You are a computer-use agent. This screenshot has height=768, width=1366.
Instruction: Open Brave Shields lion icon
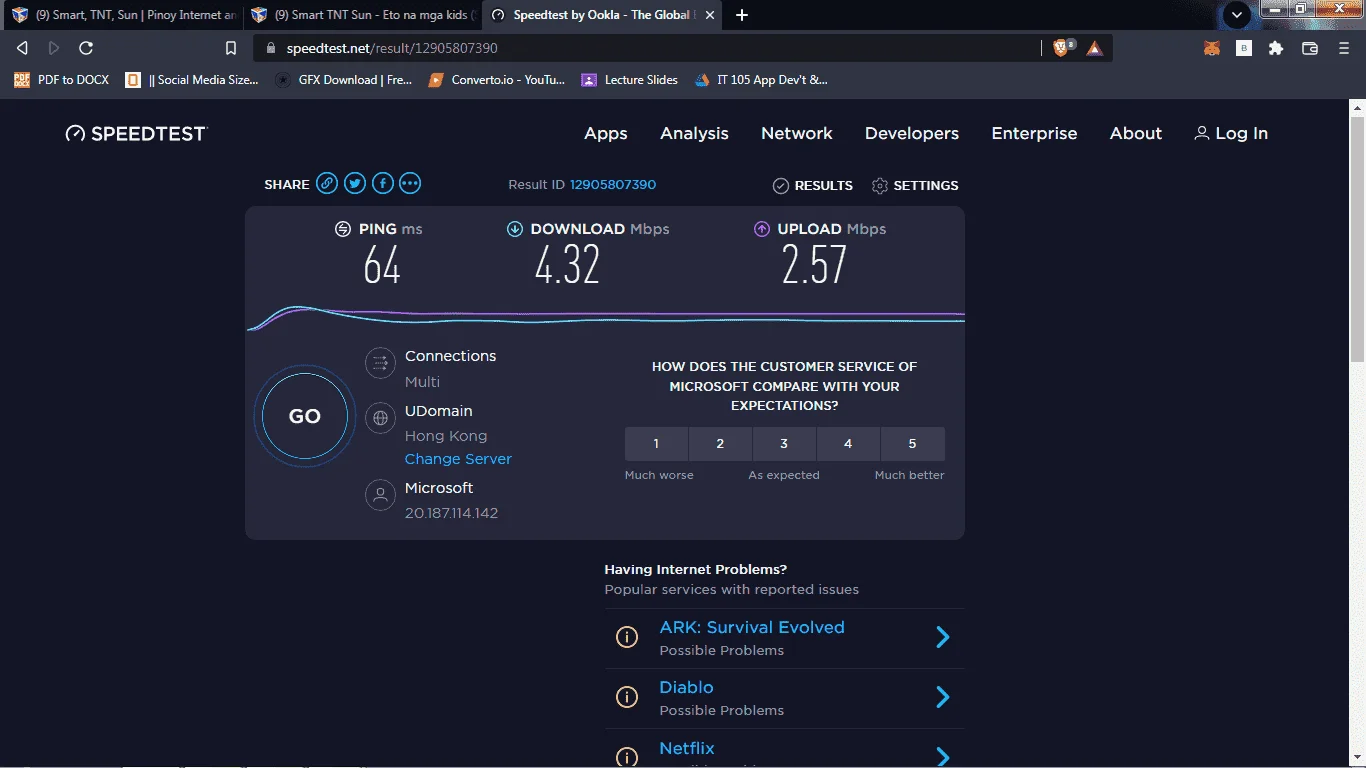[1061, 48]
